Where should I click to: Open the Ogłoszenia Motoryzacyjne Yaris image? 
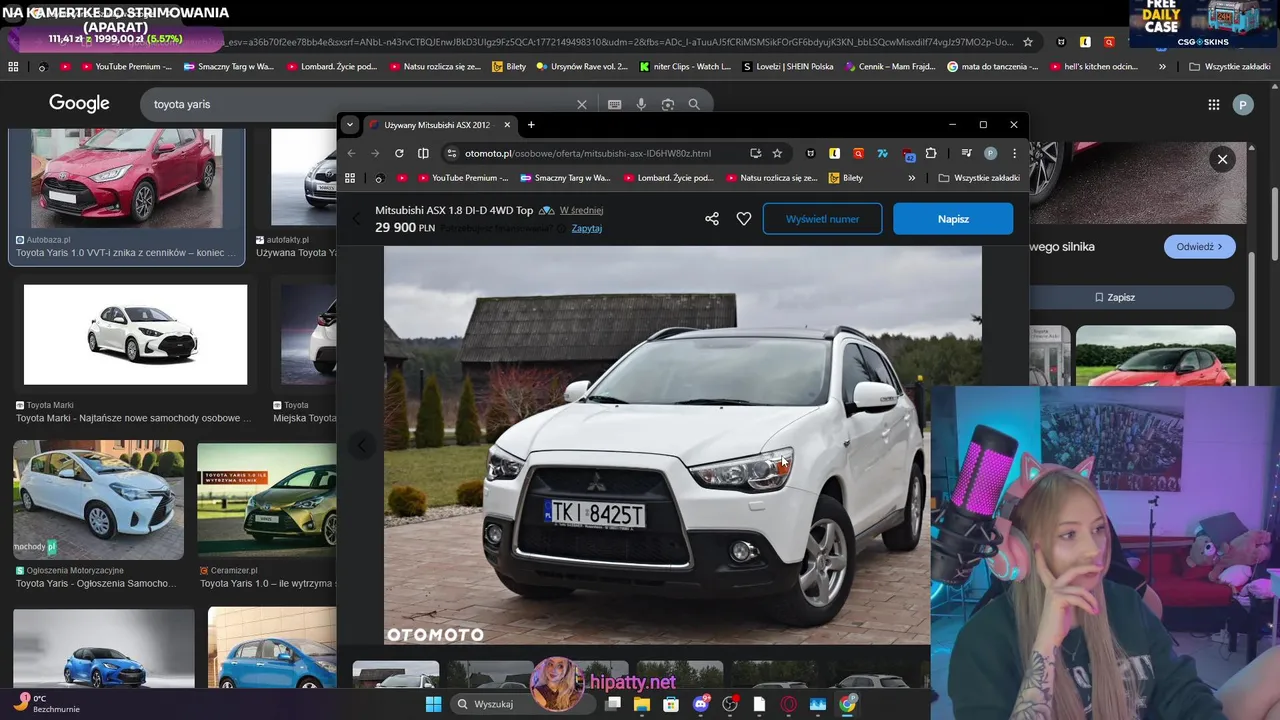pos(98,500)
